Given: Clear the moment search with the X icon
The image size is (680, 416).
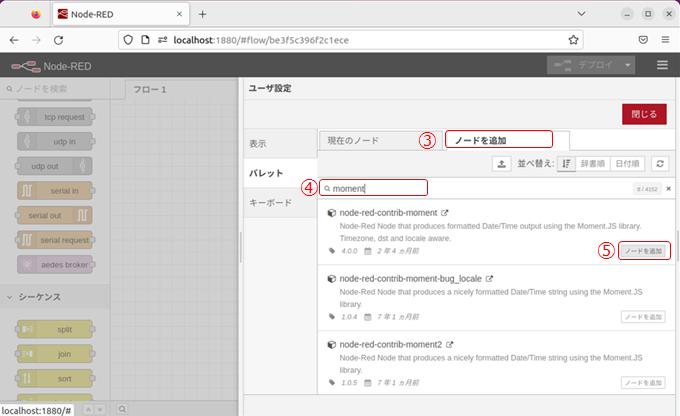Looking at the screenshot, I should tap(668, 188).
